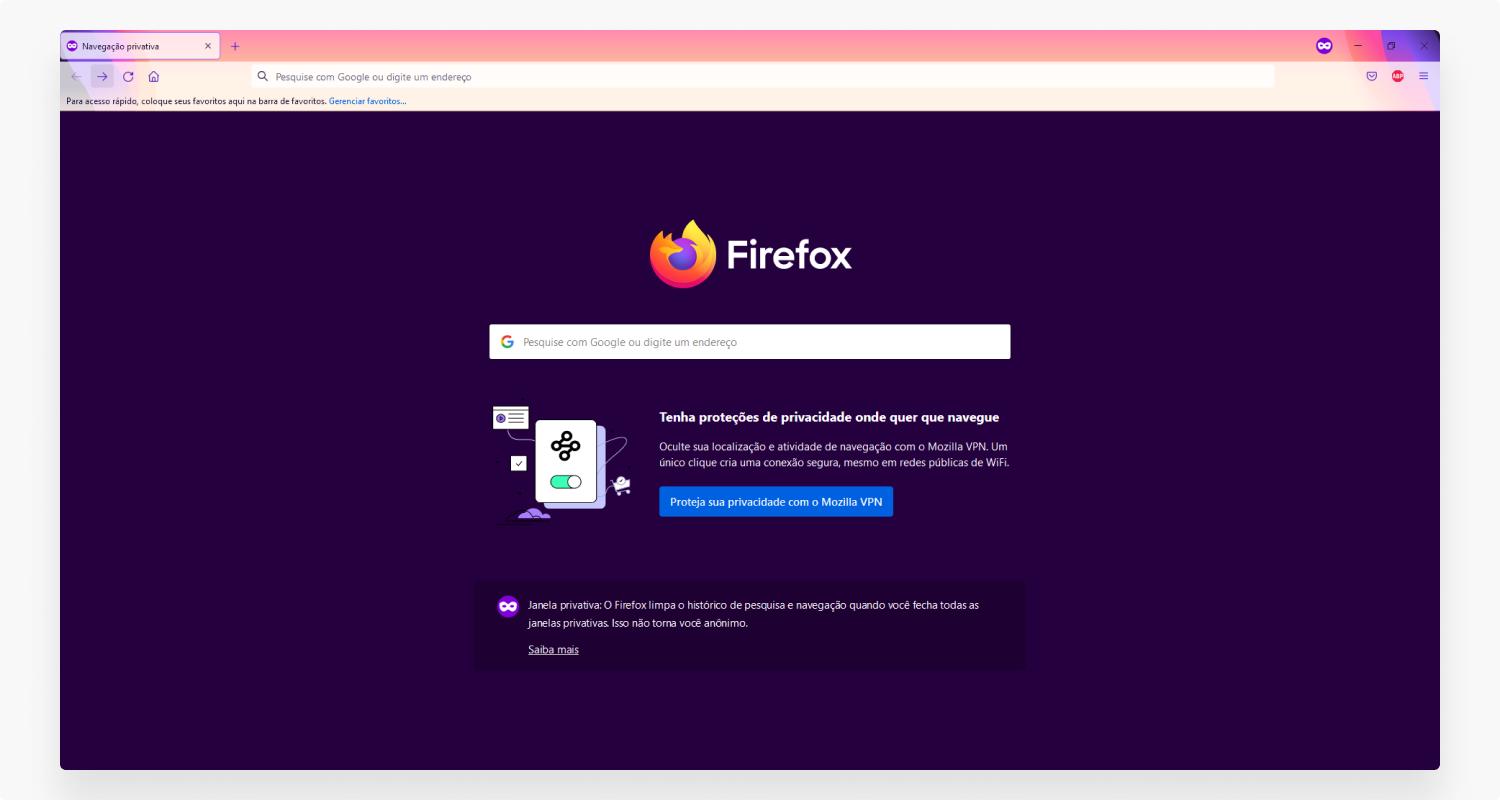1500x800 pixels.
Task: Click the address bar search field
Action: (x=763, y=76)
